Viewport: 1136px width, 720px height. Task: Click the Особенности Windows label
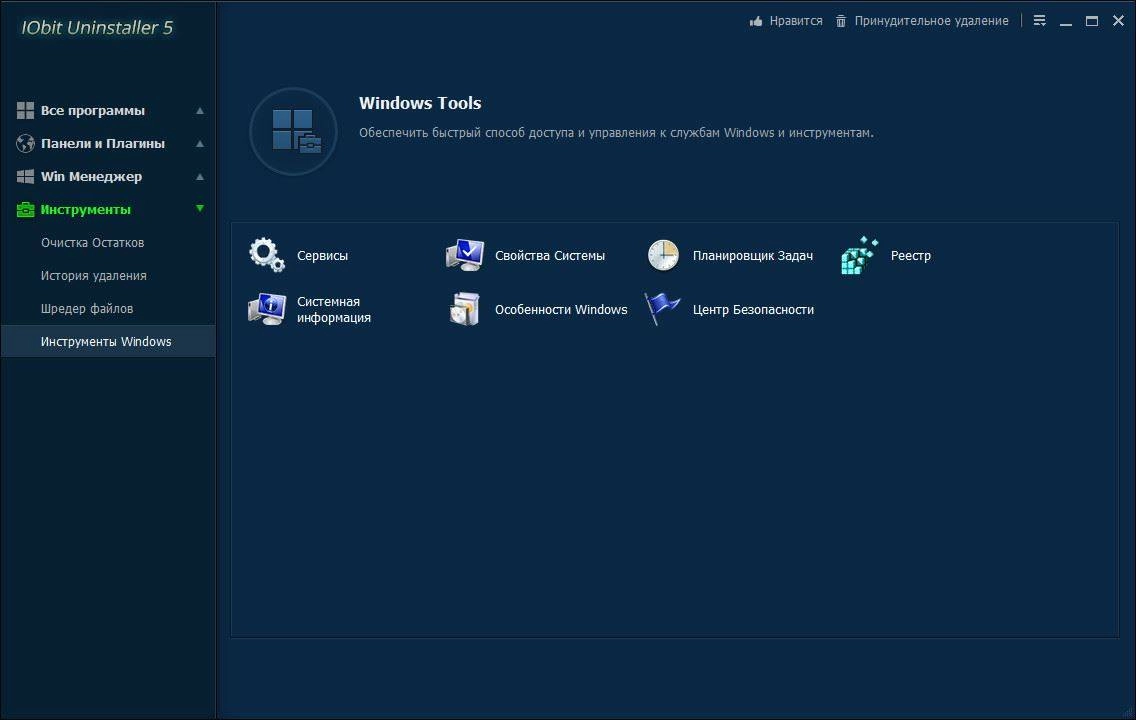(x=561, y=309)
